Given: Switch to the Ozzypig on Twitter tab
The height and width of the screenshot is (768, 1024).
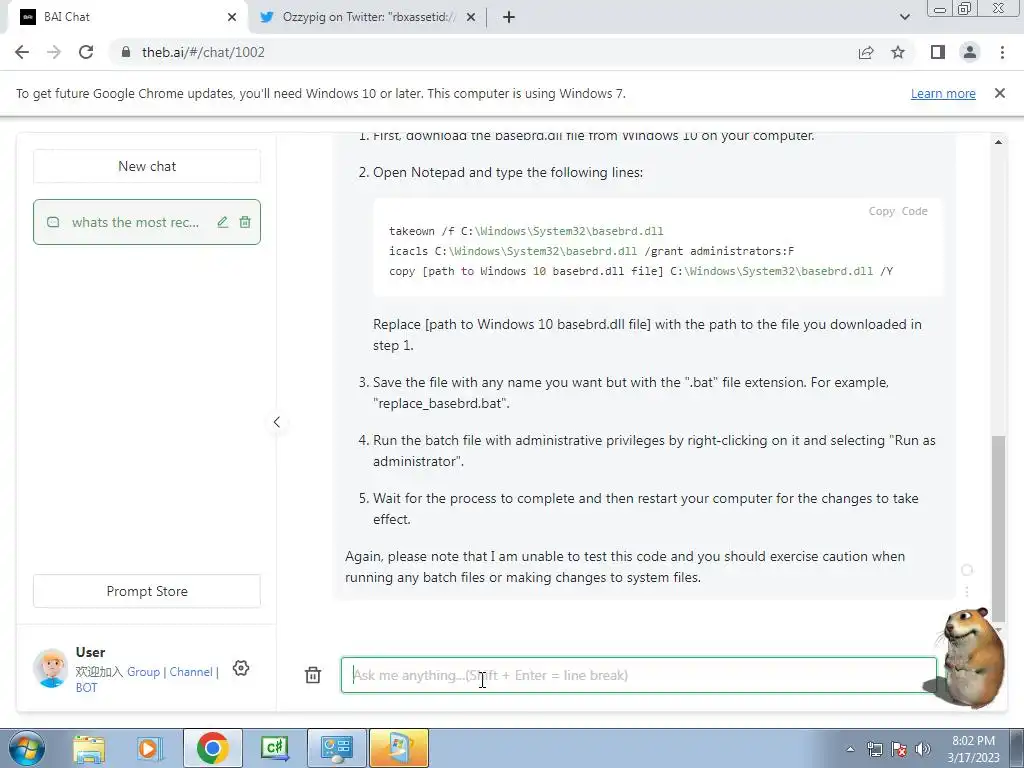Looking at the screenshot, I should tap(368, 17).
